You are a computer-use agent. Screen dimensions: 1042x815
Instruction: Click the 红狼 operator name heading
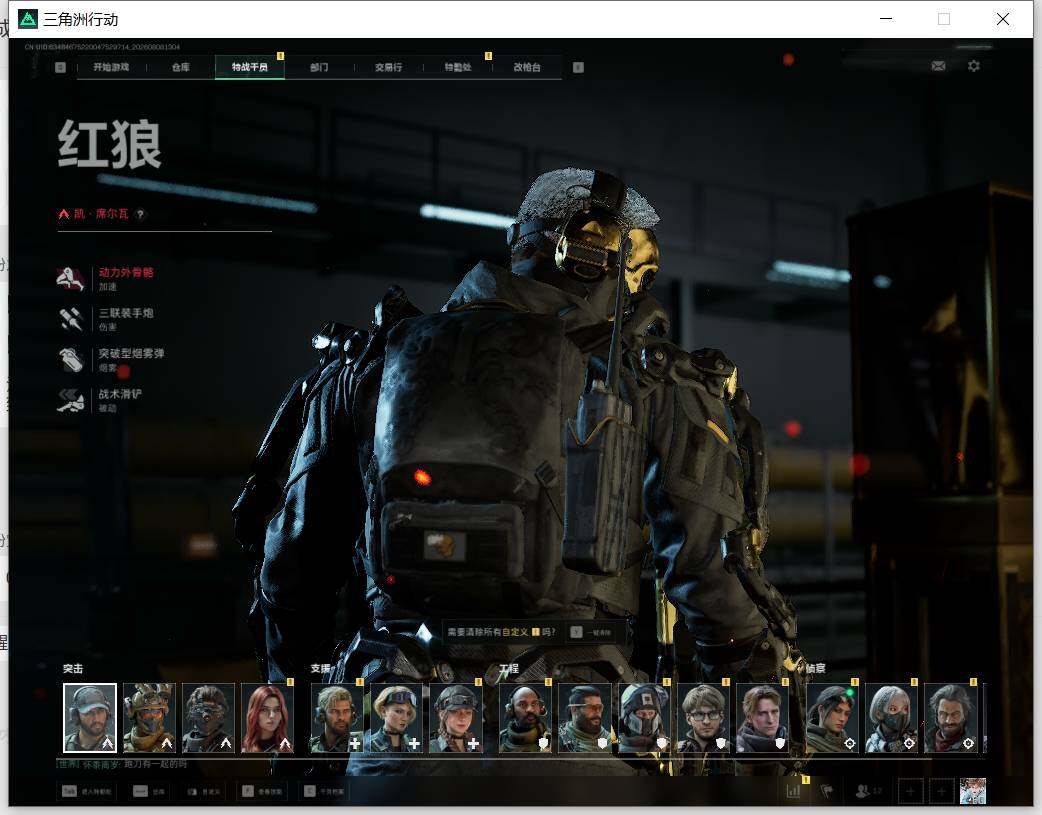click(x=110, y=145)
